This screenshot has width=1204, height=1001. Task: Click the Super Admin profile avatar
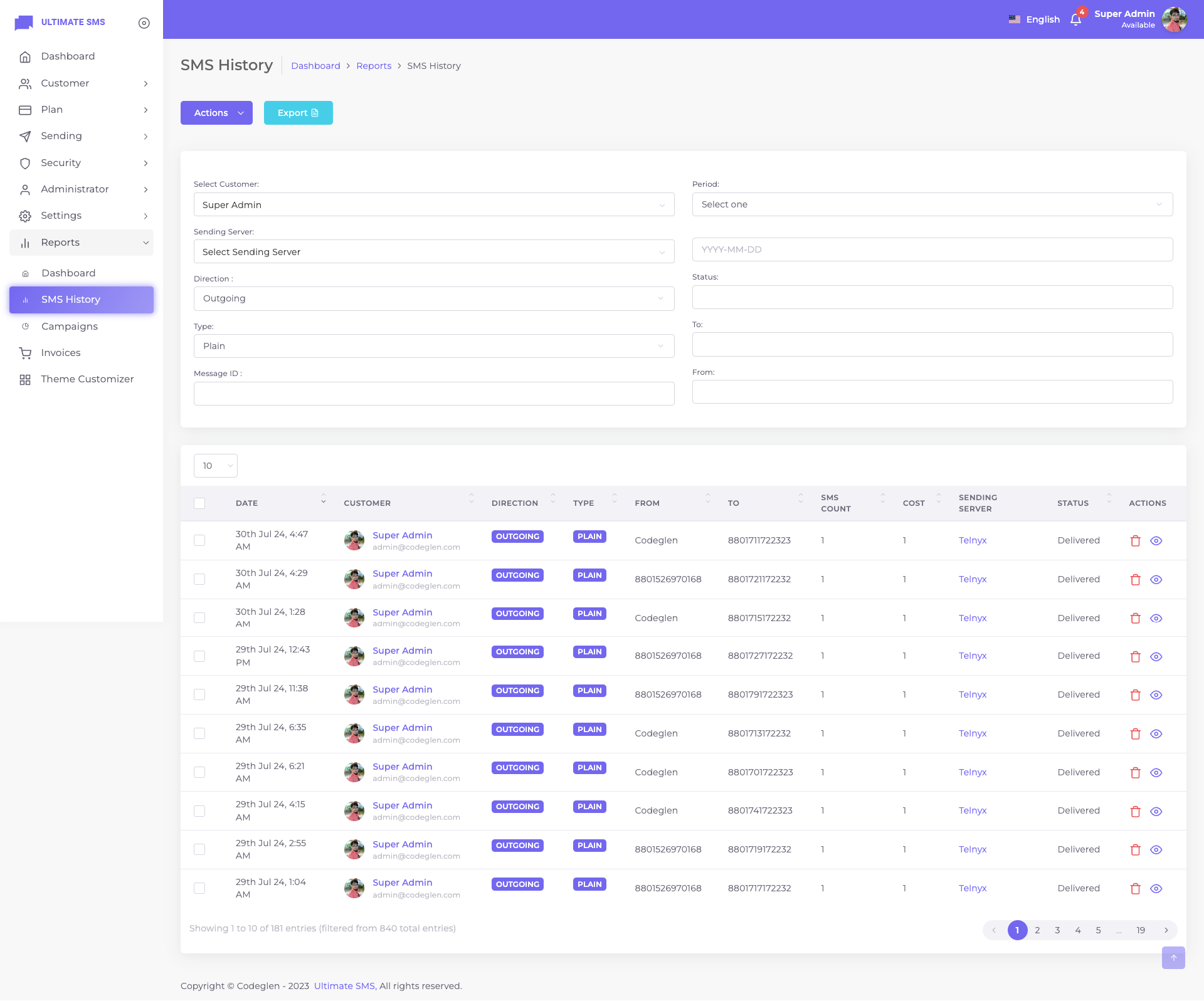1174,19
